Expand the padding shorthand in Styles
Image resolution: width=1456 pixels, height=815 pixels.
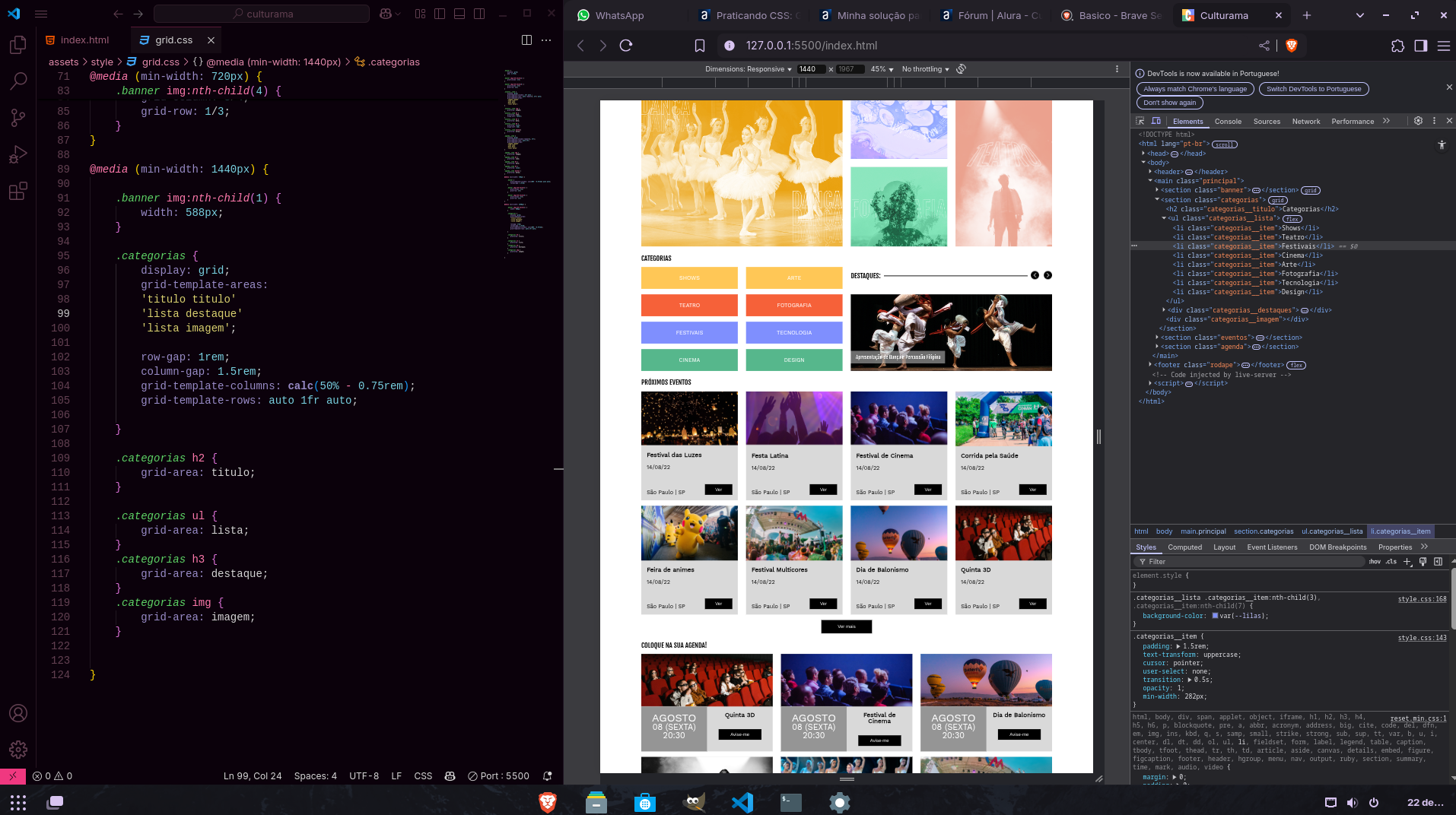point(1178,646)
